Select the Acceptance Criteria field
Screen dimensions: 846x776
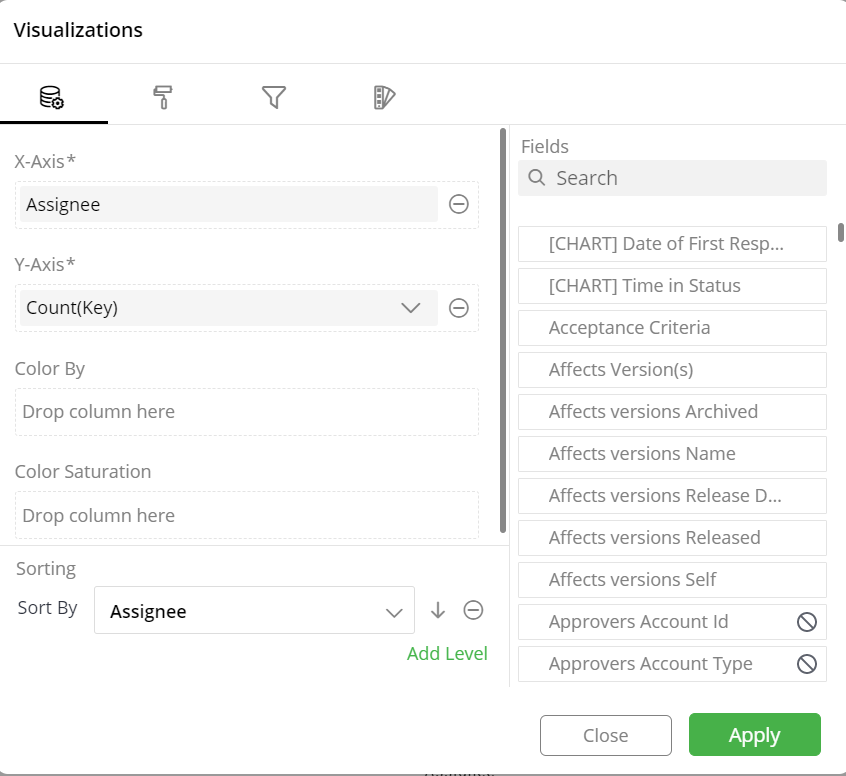click(672, 328)
